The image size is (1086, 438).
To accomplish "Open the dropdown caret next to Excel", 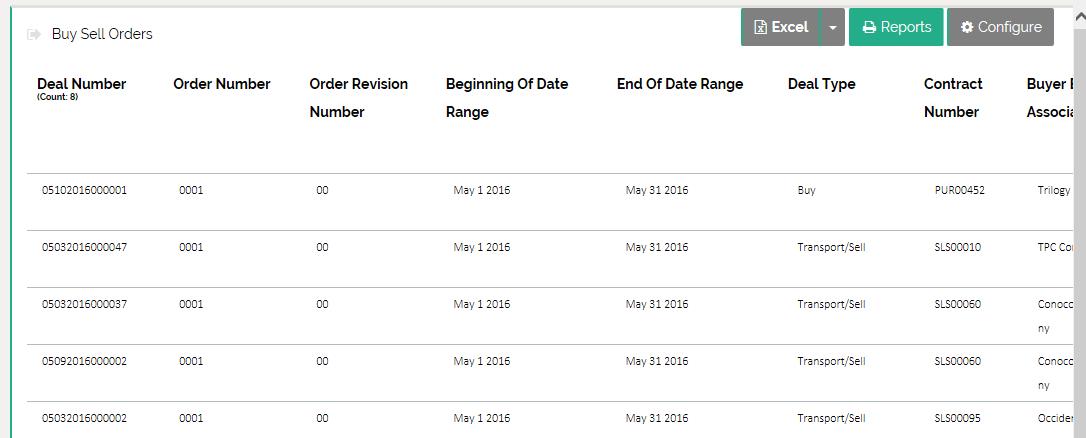I will coord(832,28).
